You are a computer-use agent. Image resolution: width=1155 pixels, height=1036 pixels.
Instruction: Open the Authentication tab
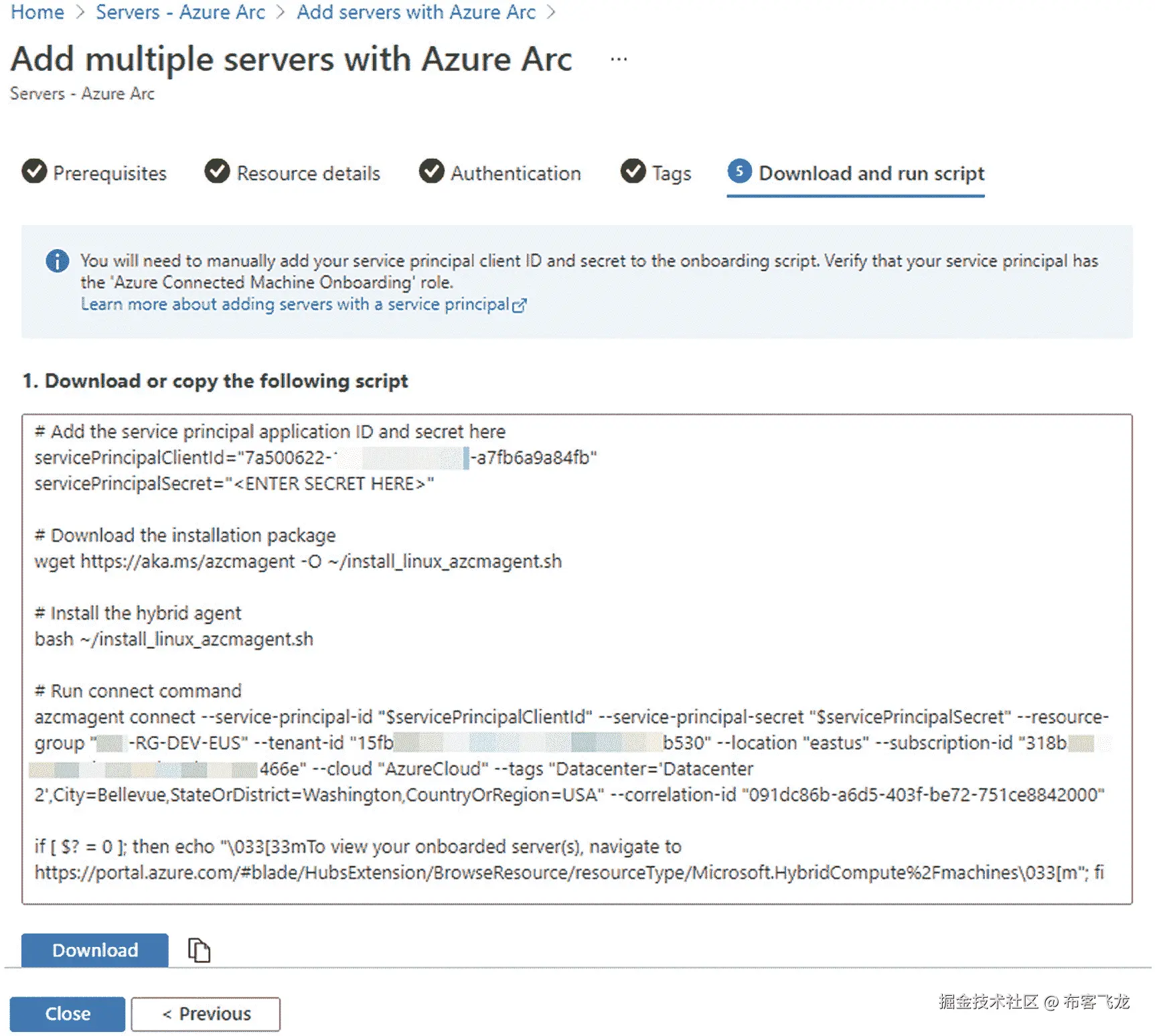point(500,173)
